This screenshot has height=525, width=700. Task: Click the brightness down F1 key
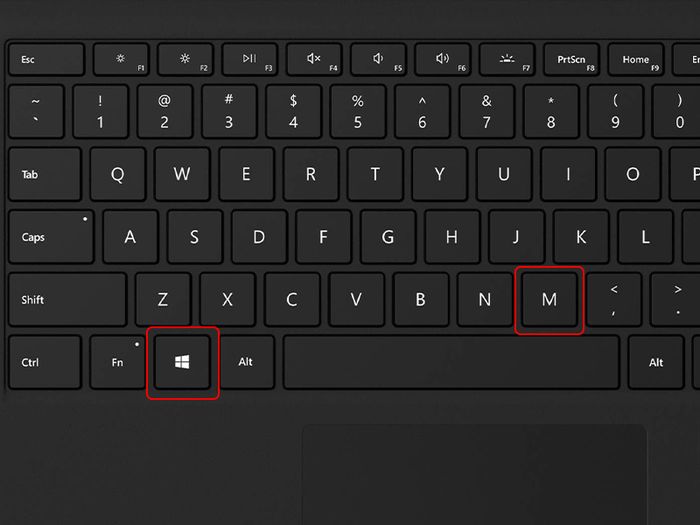pyautogui.click(x=121, y=59)
